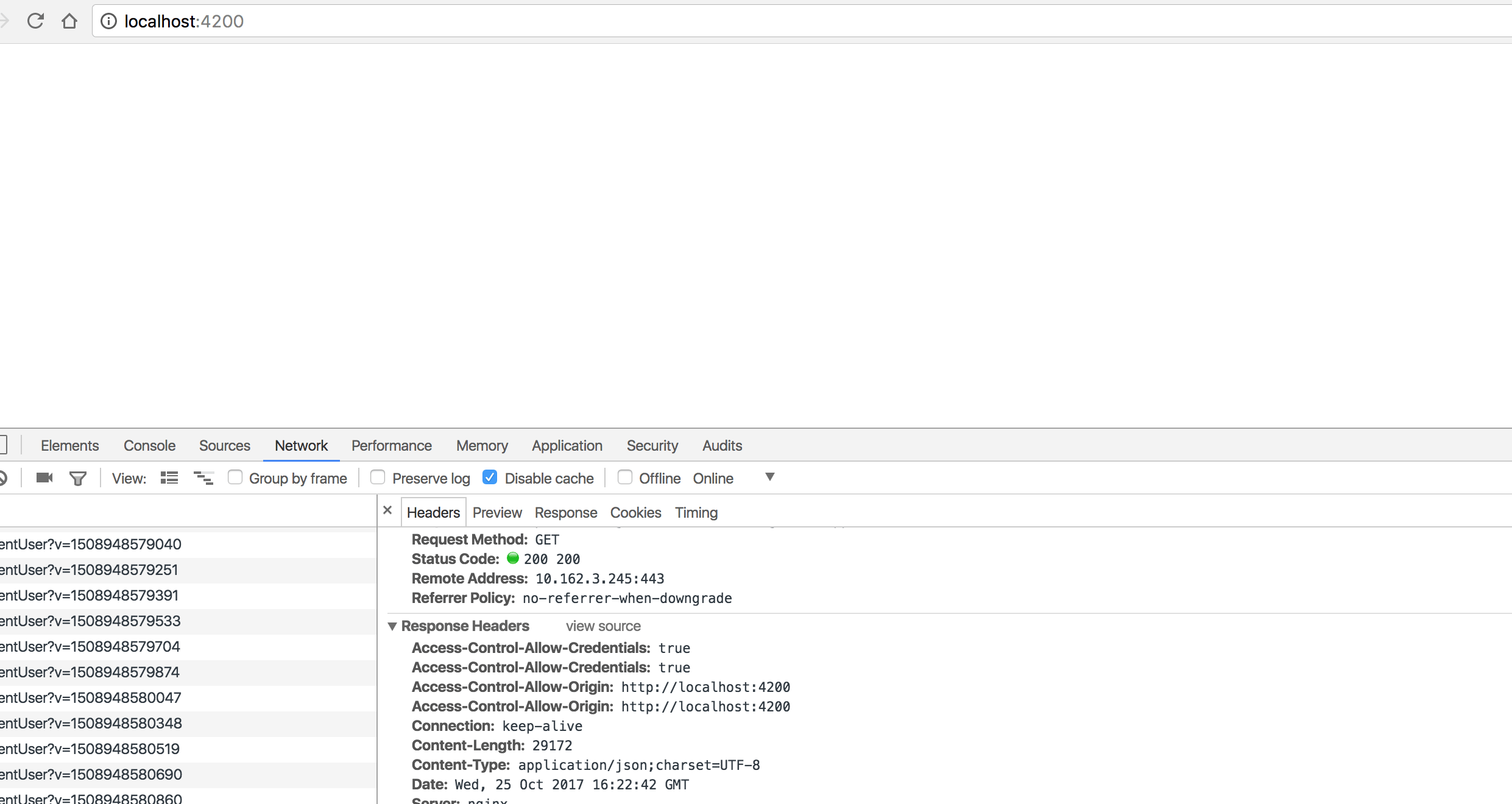Click the site info icon in address bar
This screenshot has width=1512, height=804.
coord(108,21)
